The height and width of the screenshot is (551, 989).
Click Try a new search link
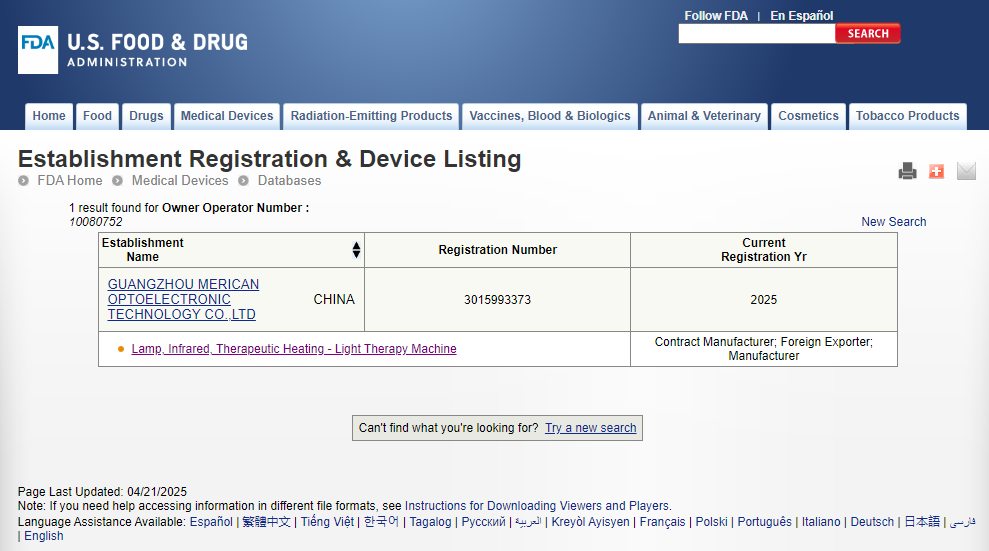pos(590,428)
